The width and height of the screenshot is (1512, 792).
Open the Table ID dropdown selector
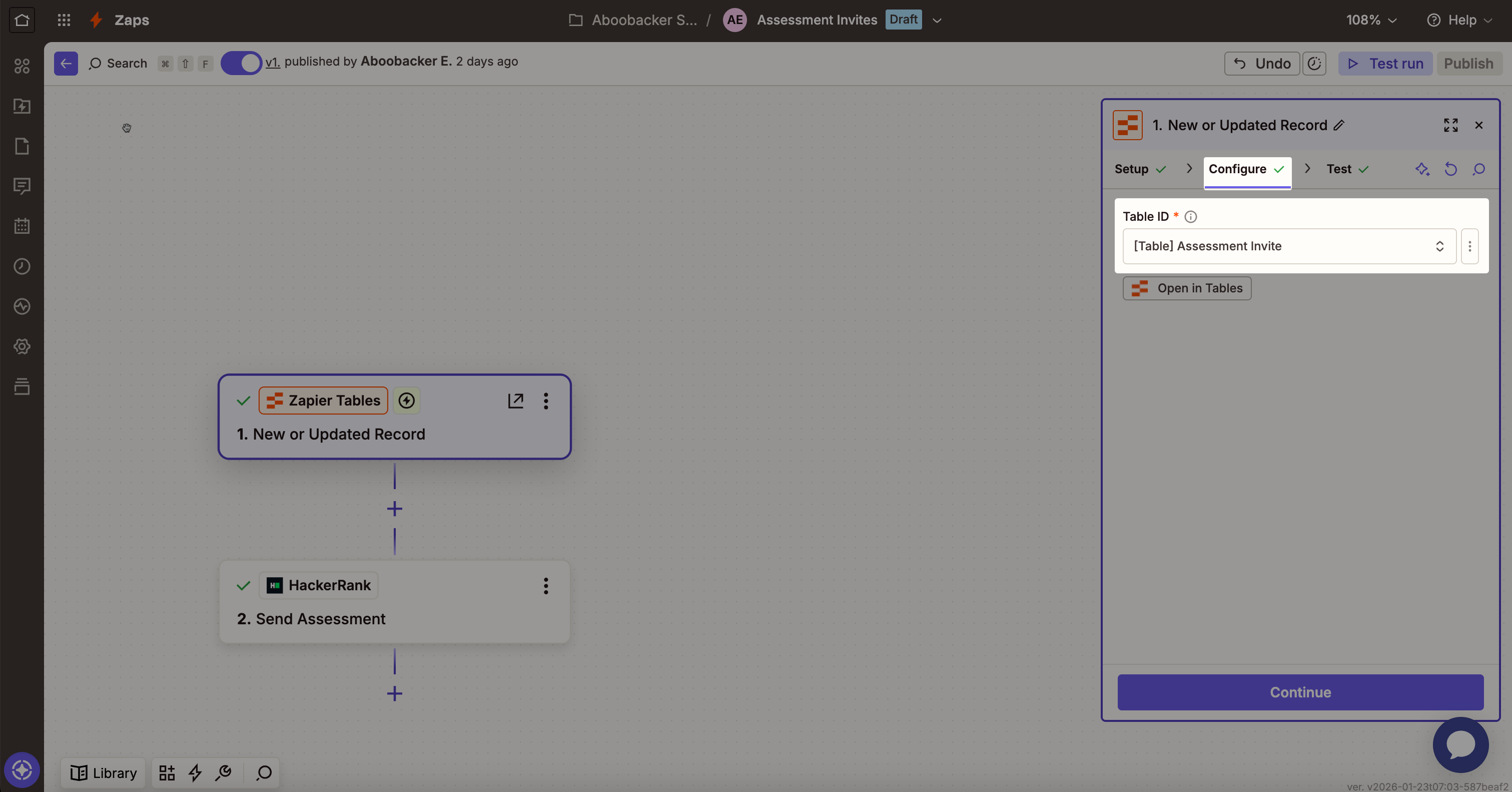pos(1289,246)
